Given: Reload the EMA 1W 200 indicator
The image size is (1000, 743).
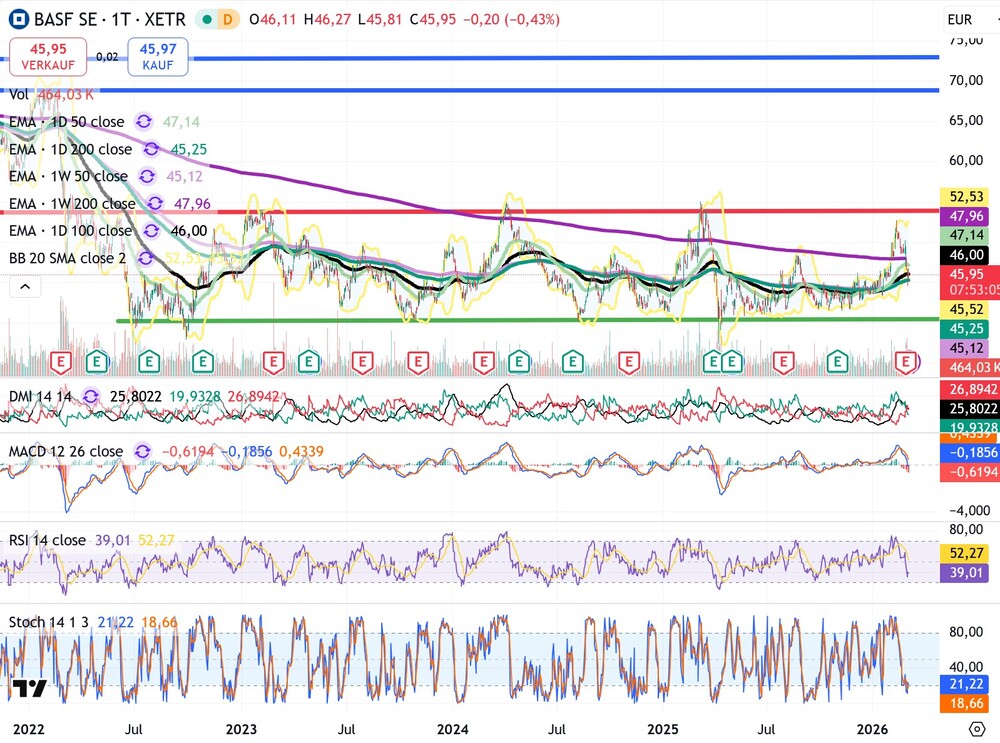Looking at the screenshot, I should pyautogui.click(x=155, y=203).
